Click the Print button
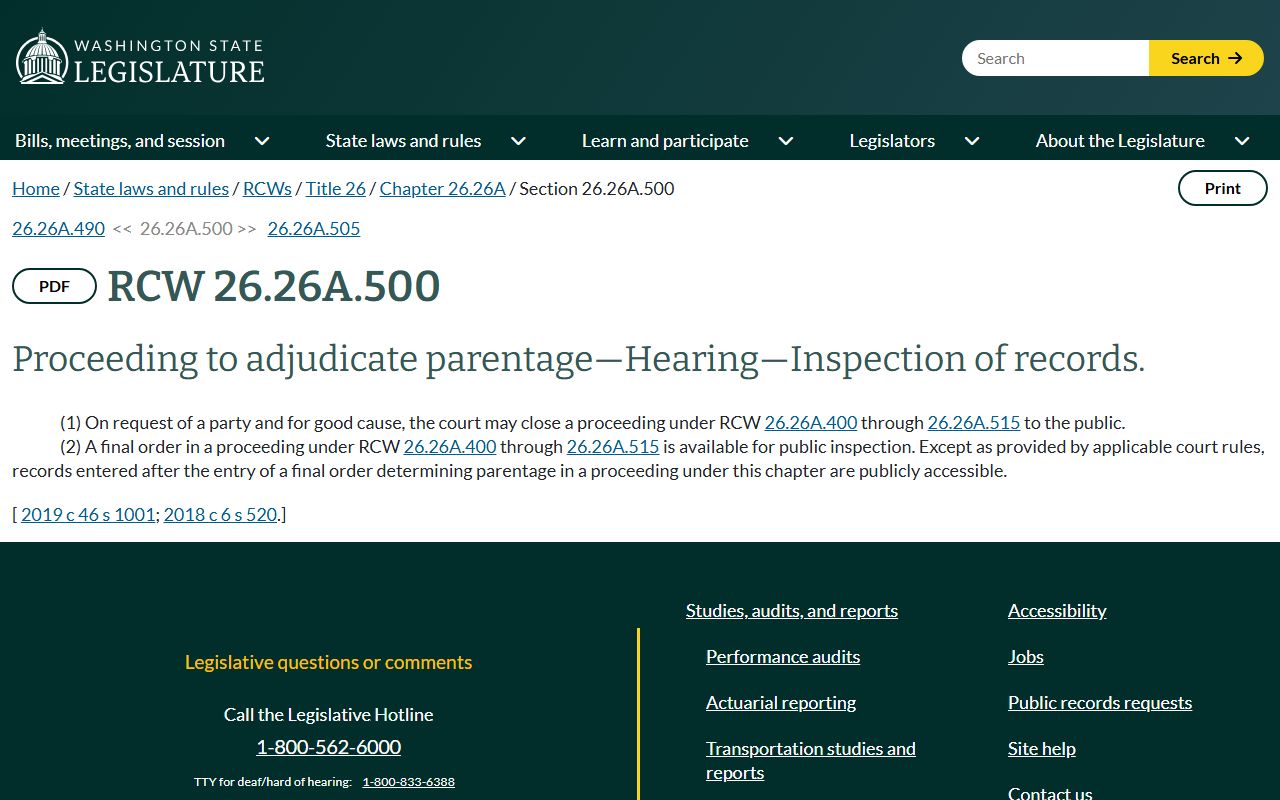 [x=1222, y=188]
